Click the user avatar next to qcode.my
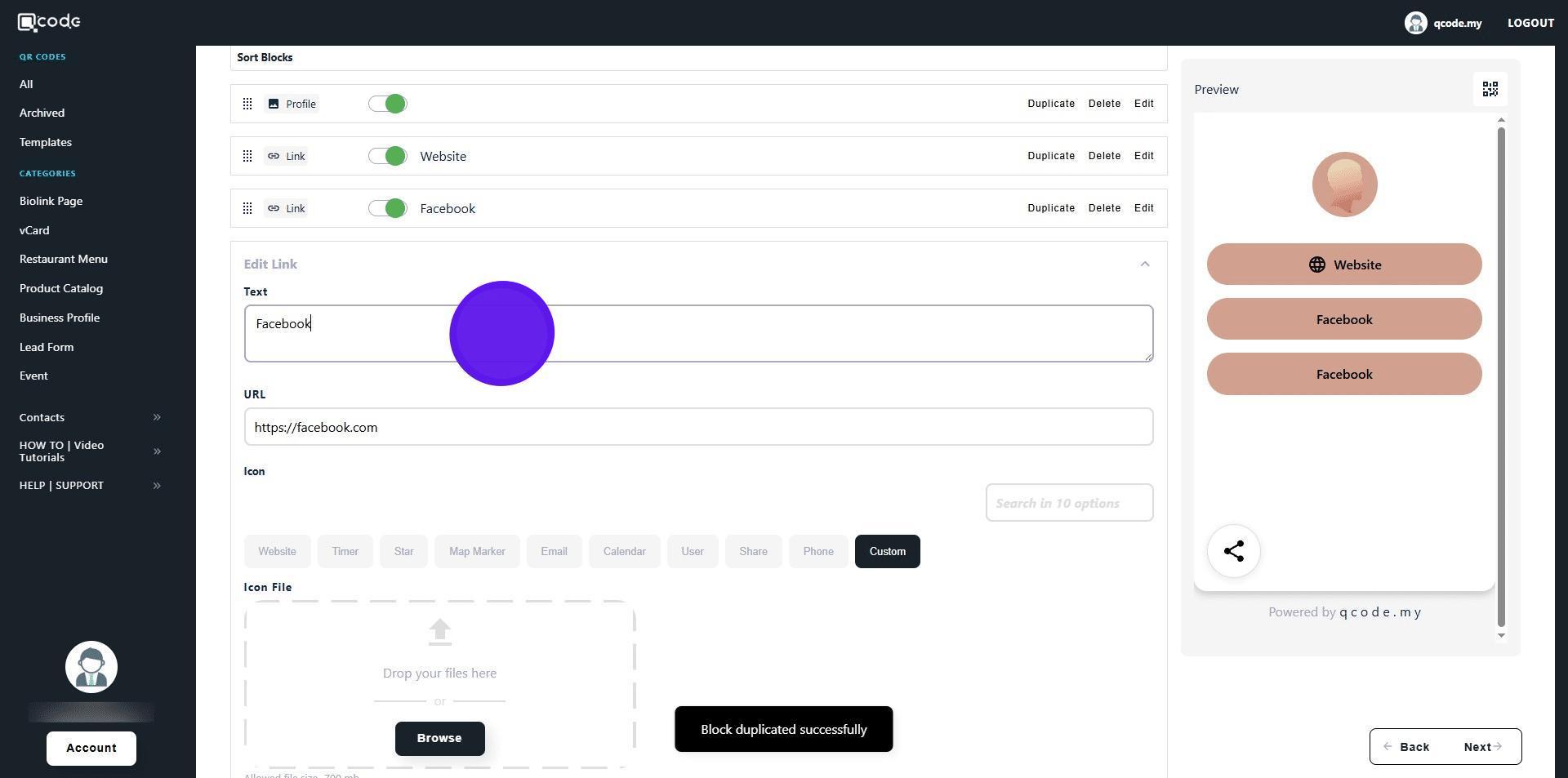The image size is (1568, 778). point(1415,23)
